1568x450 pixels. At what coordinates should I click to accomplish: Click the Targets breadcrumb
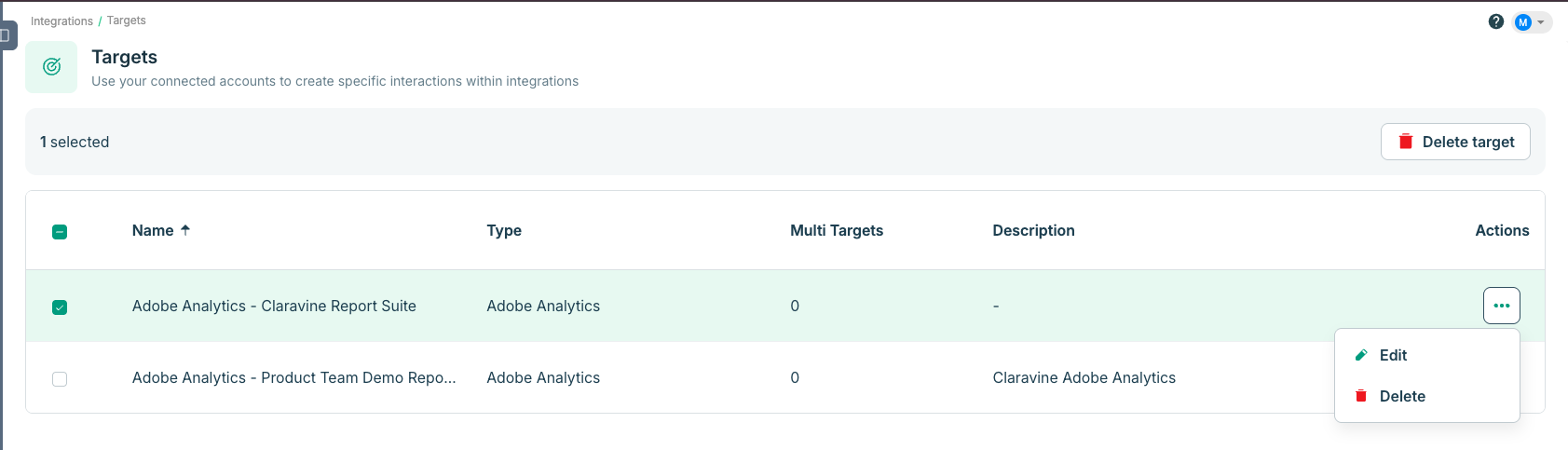click(x=126, y=20)
